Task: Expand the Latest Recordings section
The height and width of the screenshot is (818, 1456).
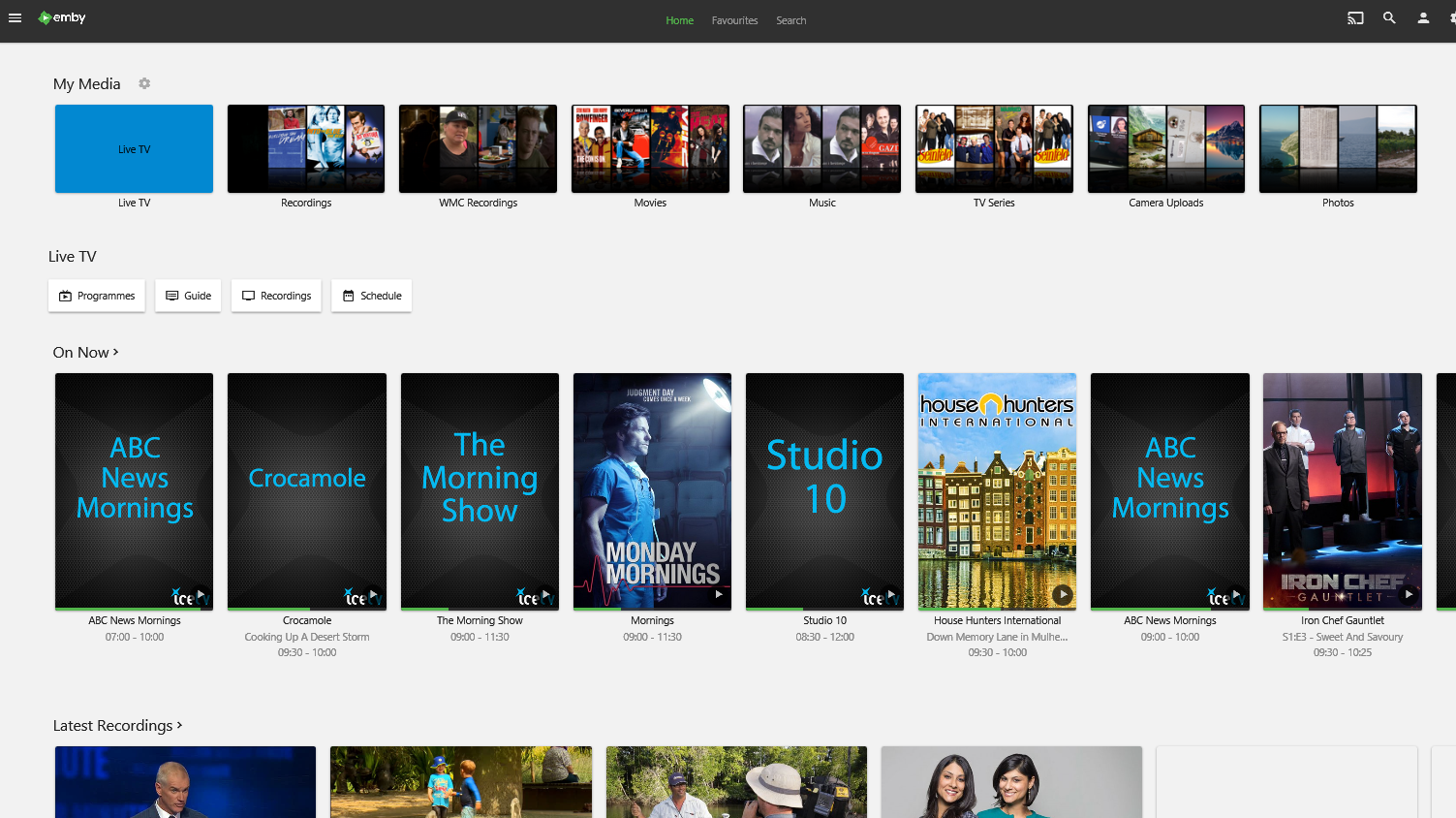Action: pos(117,726)
